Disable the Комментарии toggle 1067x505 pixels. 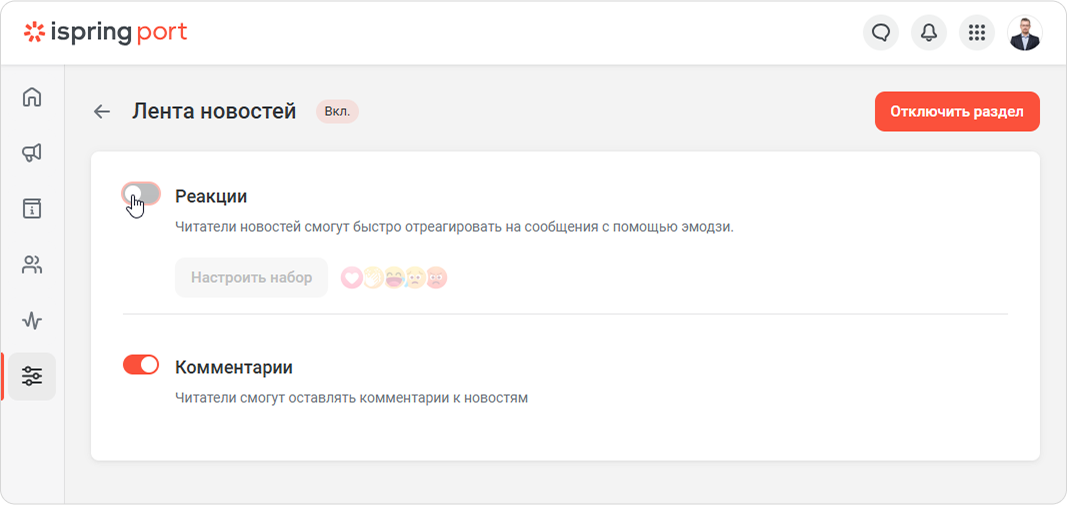tap(141, 365)
